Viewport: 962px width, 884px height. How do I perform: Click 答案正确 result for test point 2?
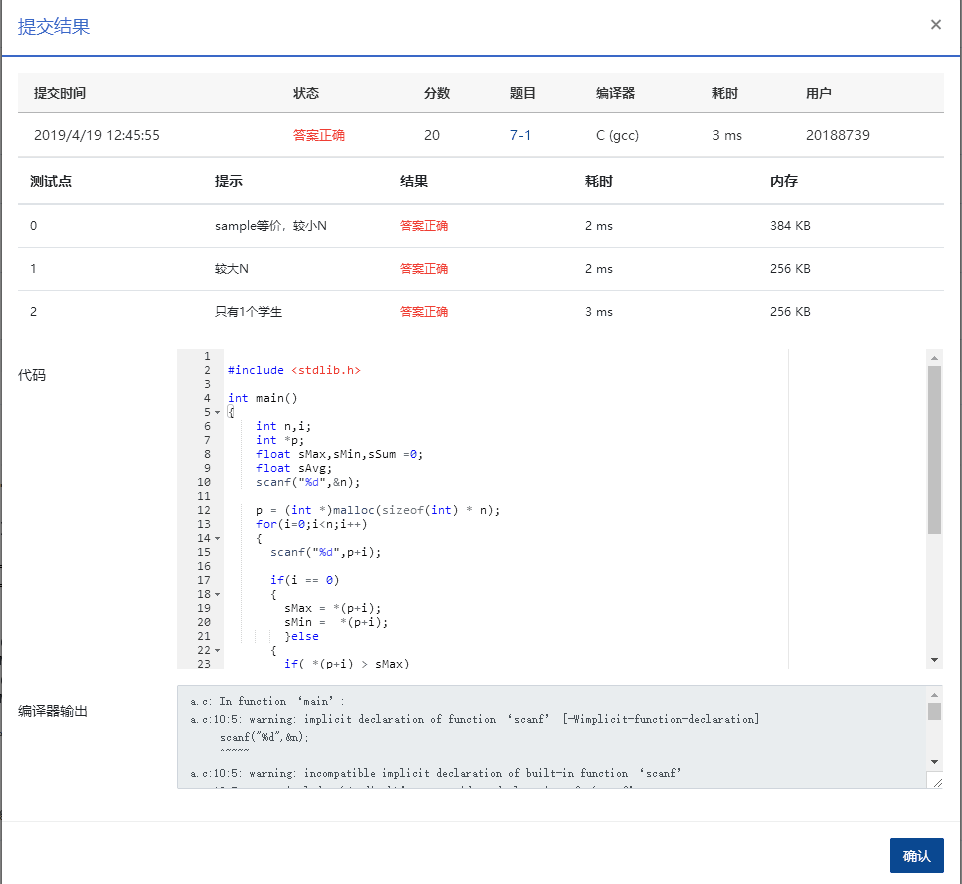point(423,312)
